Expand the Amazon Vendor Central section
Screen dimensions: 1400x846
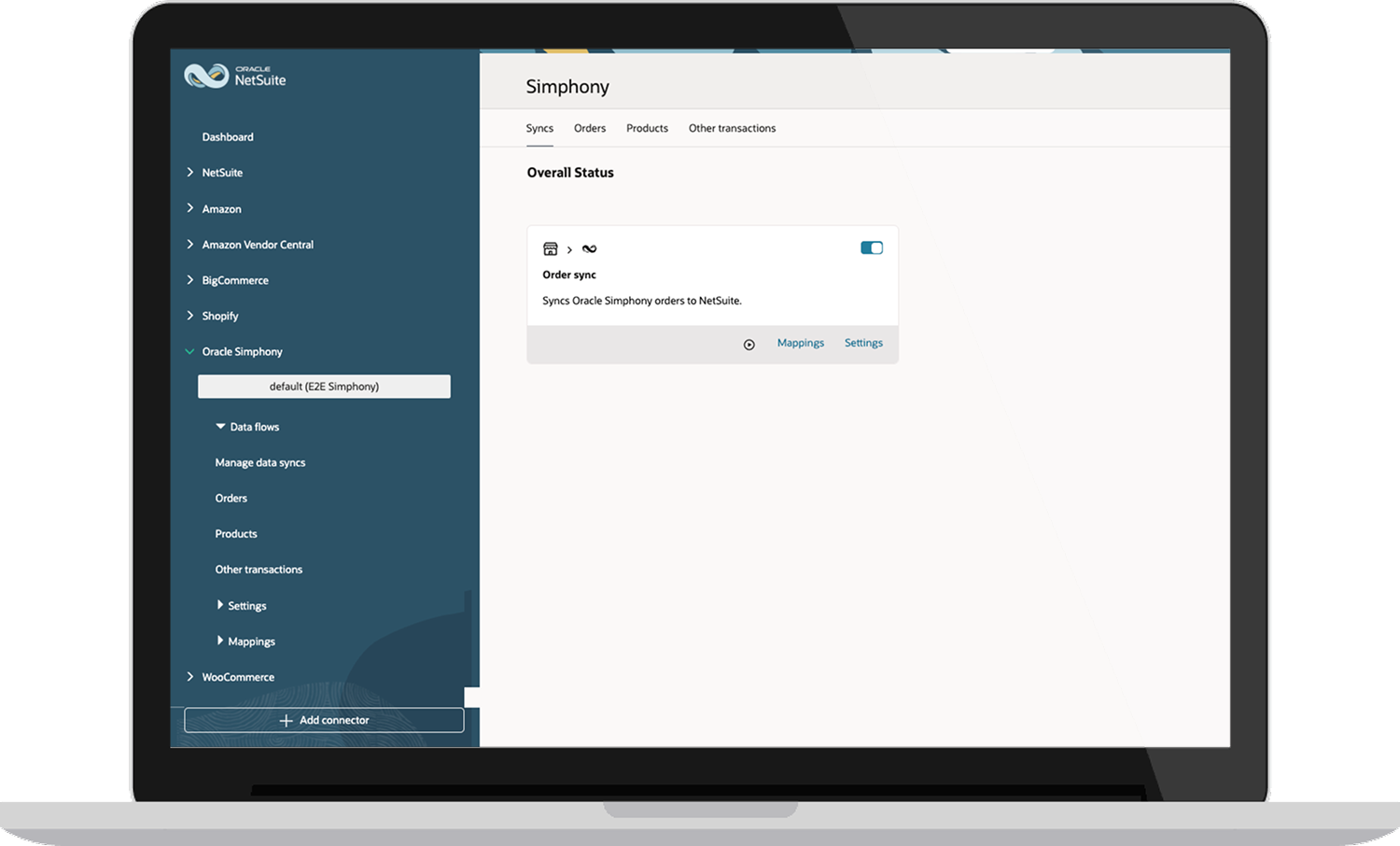[x=190, y=245]
